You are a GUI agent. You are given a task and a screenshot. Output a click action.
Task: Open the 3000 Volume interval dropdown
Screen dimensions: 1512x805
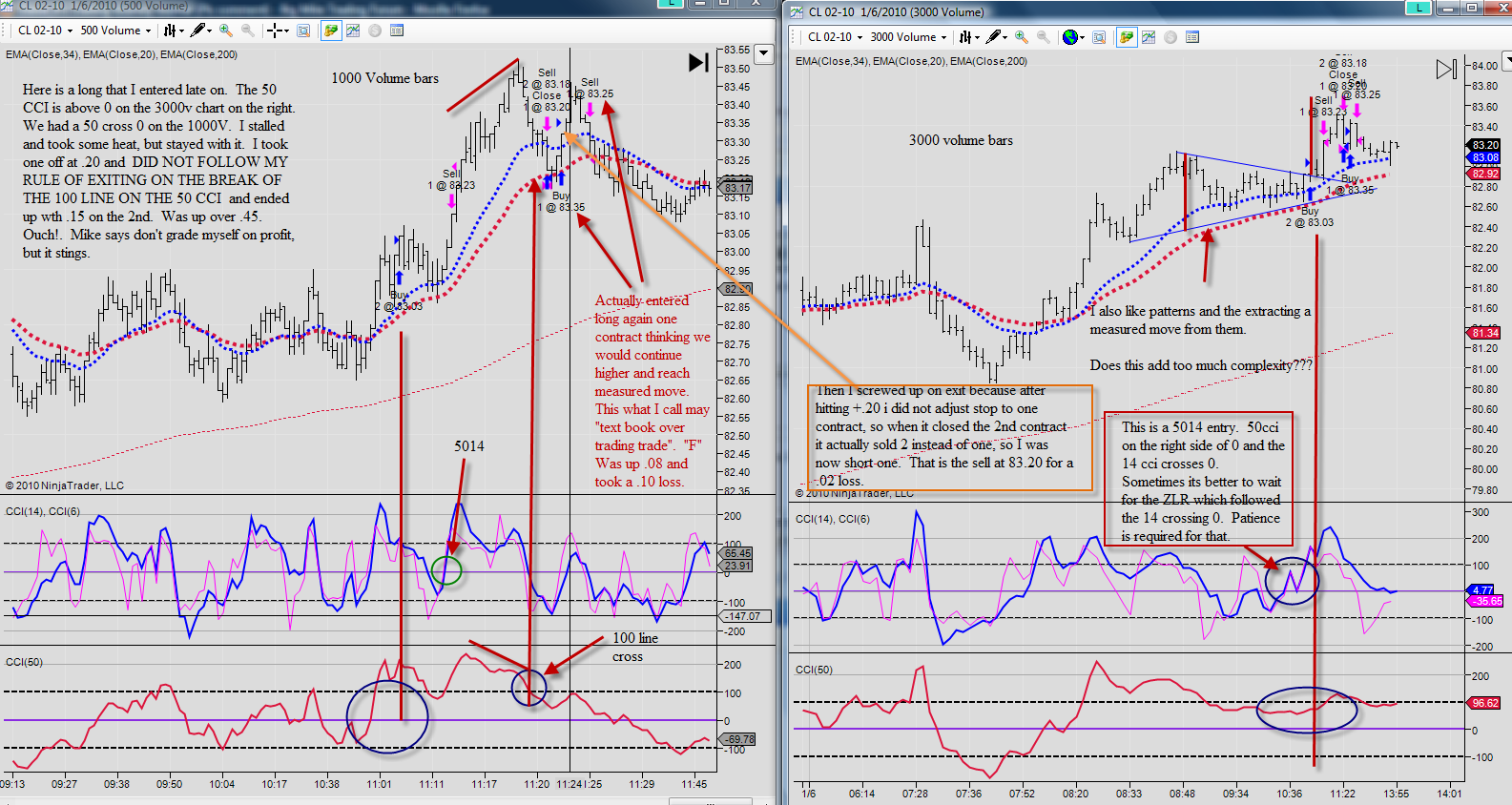click(908, 37)
